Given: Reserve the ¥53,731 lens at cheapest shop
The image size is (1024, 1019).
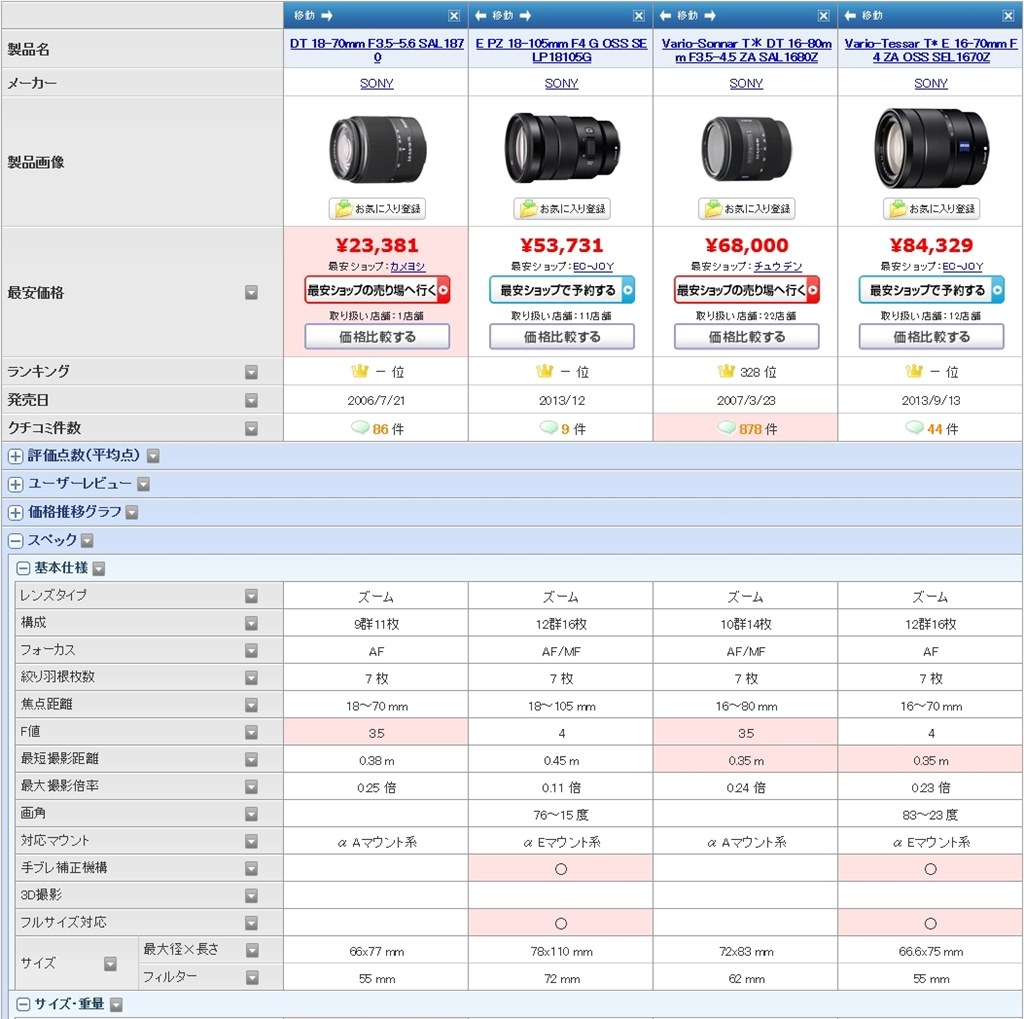Looking at the screenshot, I should tap(562, 290).
